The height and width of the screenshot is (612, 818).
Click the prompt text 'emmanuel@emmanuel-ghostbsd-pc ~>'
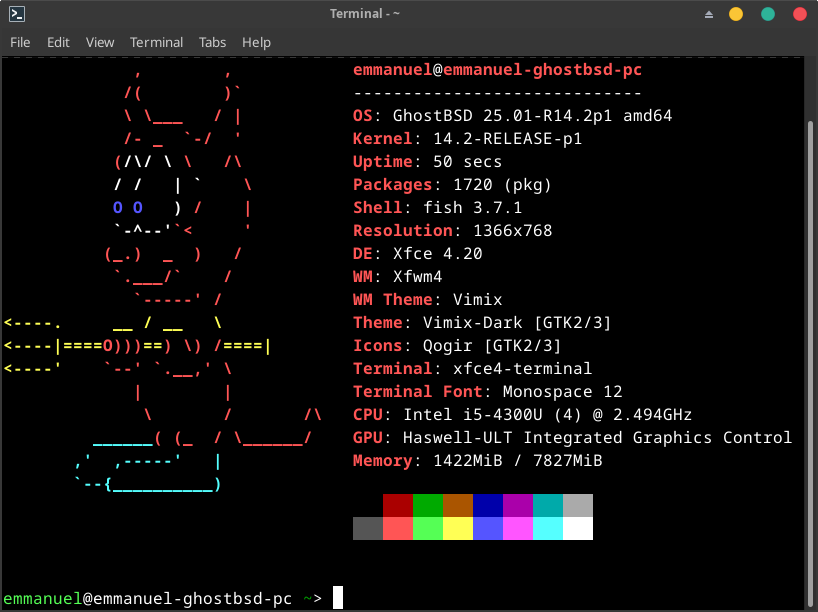pos(163,598)
